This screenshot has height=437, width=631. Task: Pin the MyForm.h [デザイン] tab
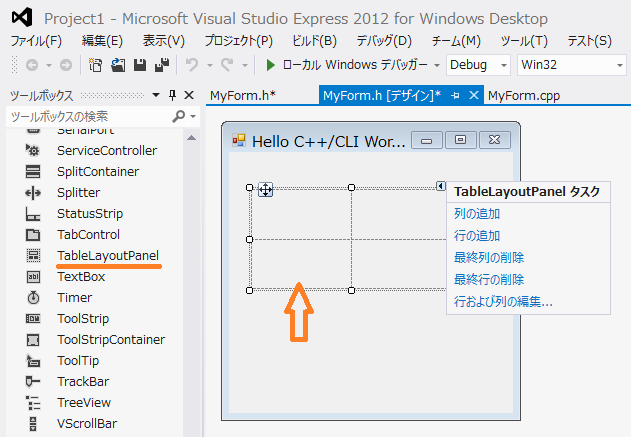click(x=455, y=96)
